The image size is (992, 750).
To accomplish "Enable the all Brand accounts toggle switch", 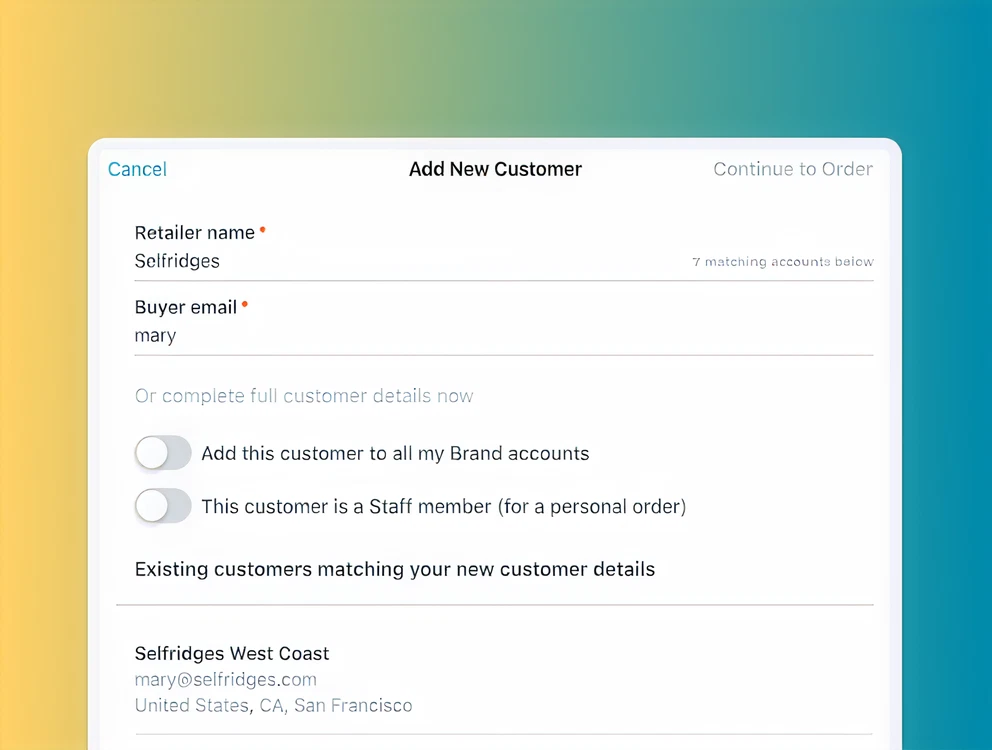I will click(x=163, y=453).
